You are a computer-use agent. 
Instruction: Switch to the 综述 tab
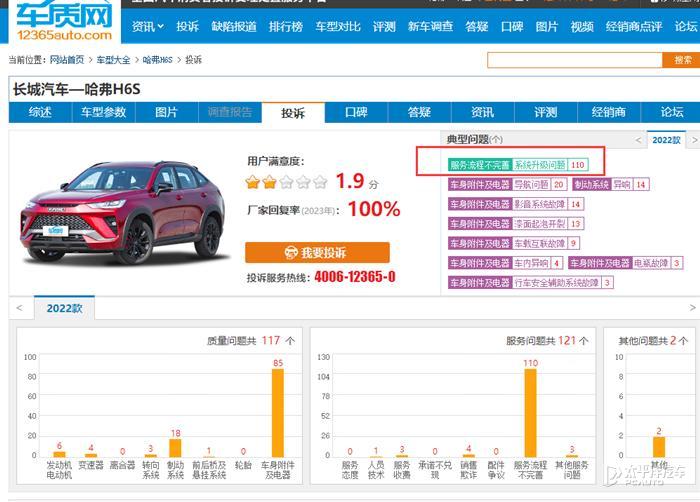[40, 112]
